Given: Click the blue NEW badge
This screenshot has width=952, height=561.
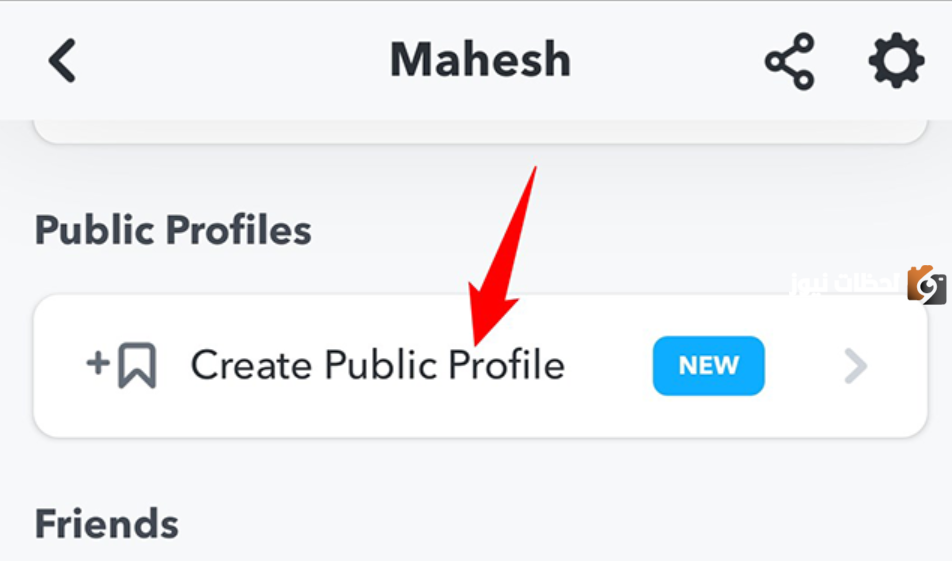Looking at the screenshot, I should [x=708, y=366].
